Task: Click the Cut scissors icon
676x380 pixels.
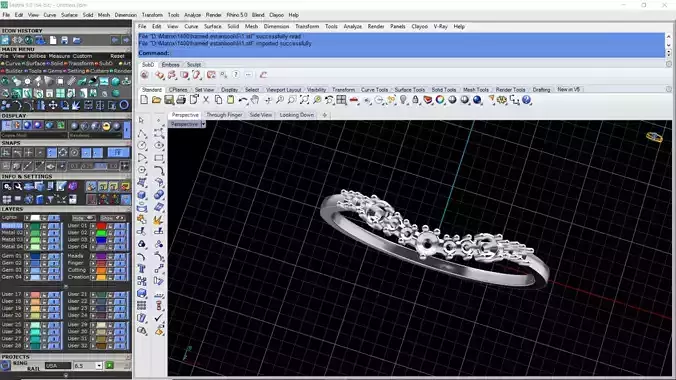Action: pos(206,100)
